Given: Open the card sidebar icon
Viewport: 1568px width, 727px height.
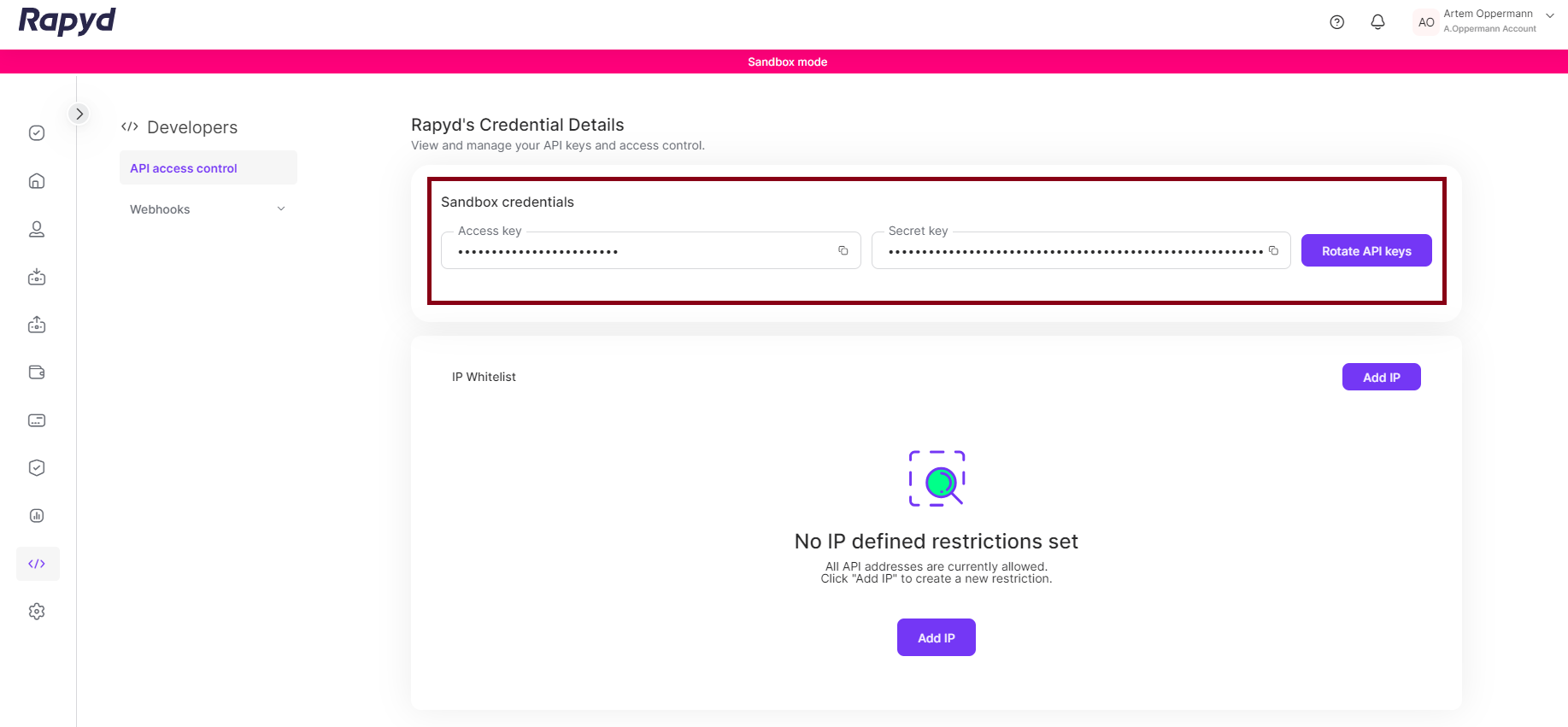Looking at the screenshot, I should [37, 420].
